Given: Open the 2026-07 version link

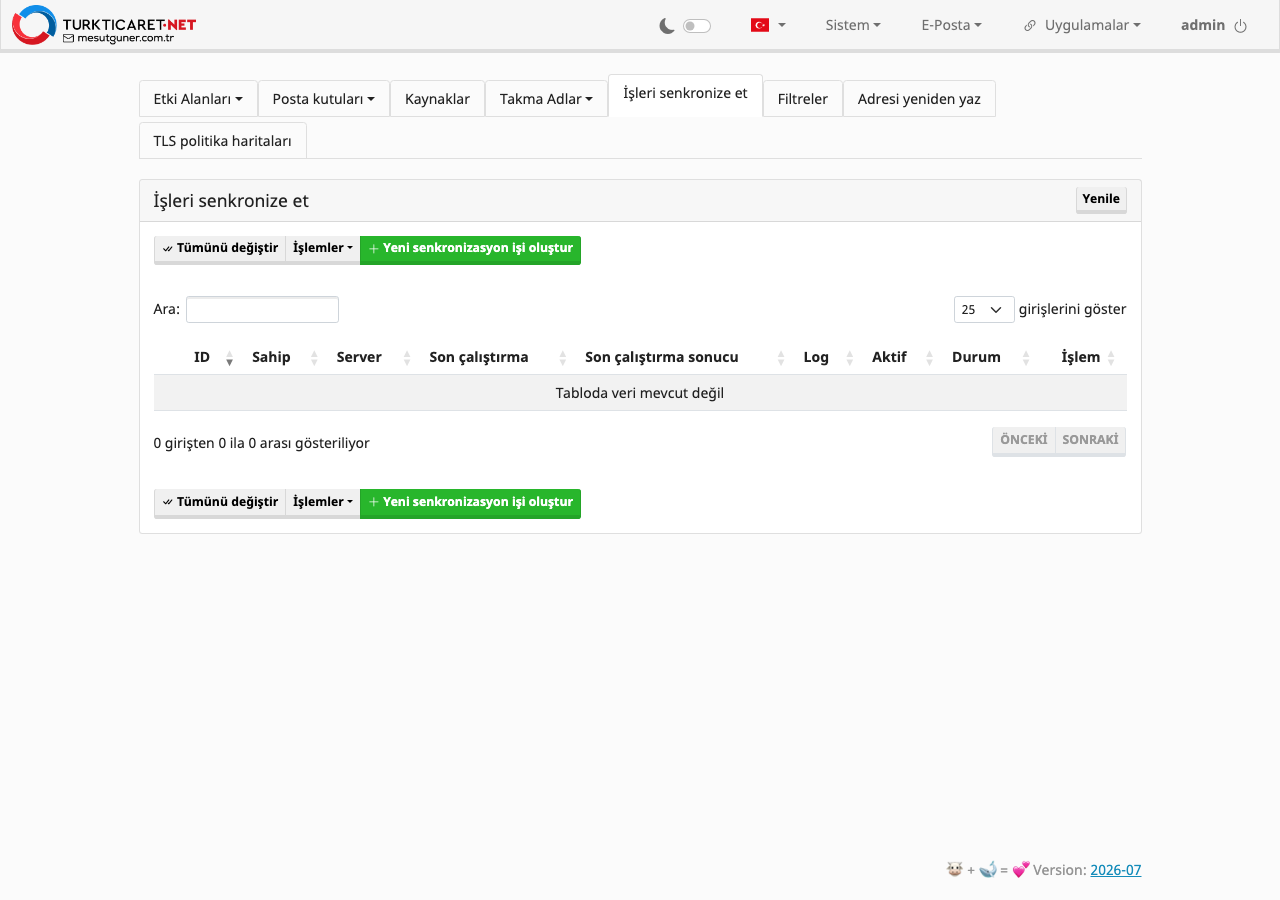Looking at the screenshot, I should tap(1116, 870).
